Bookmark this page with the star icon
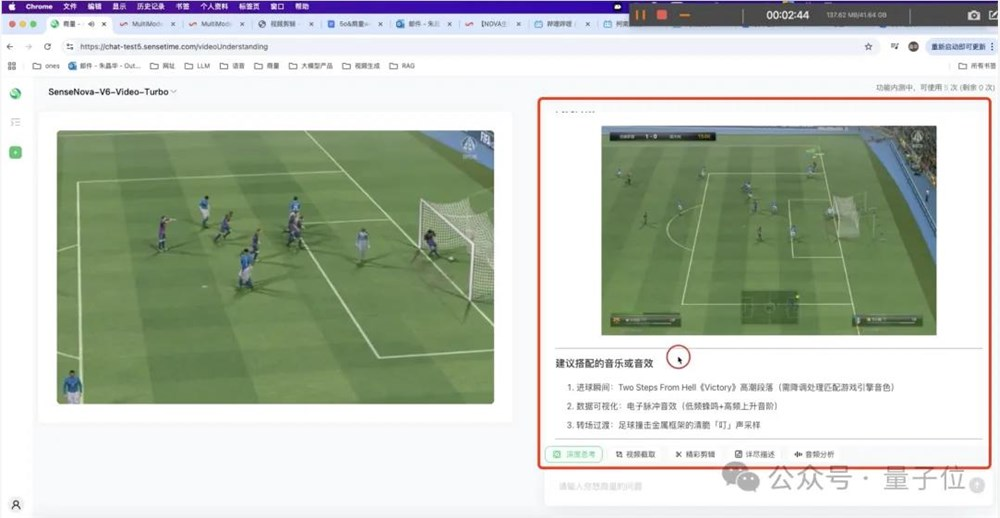This screenshot has width=1000, height=518. [x=868, y=47]
